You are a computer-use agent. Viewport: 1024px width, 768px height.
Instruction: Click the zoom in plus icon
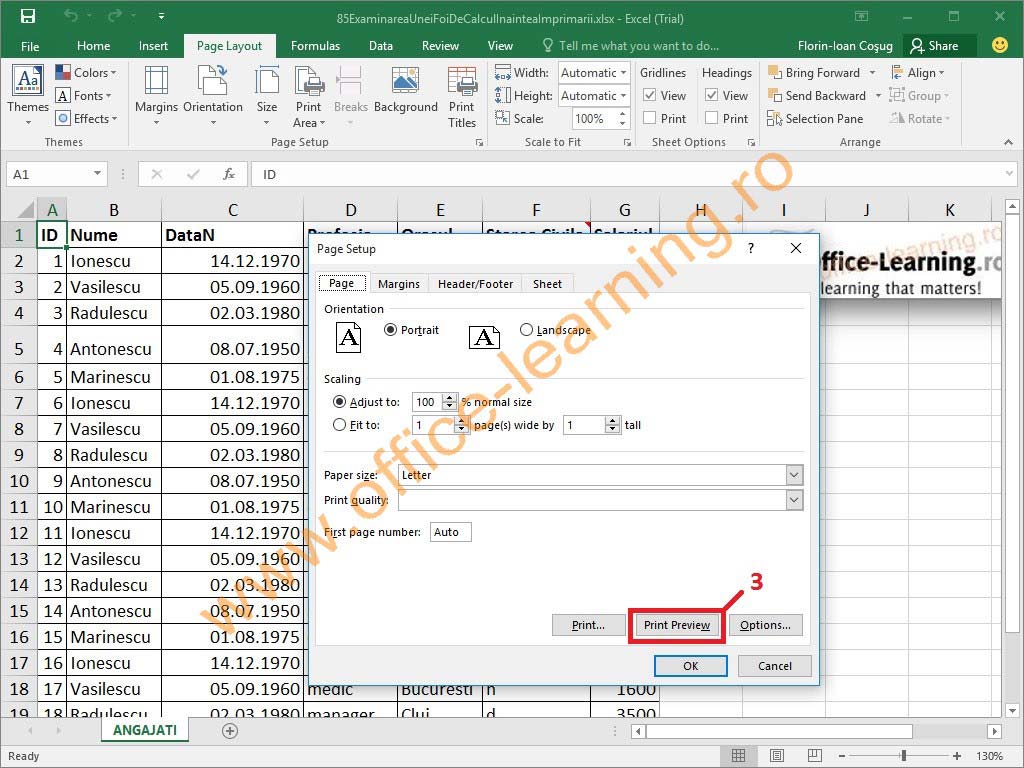pyautogui.click(x=957, y=756)
